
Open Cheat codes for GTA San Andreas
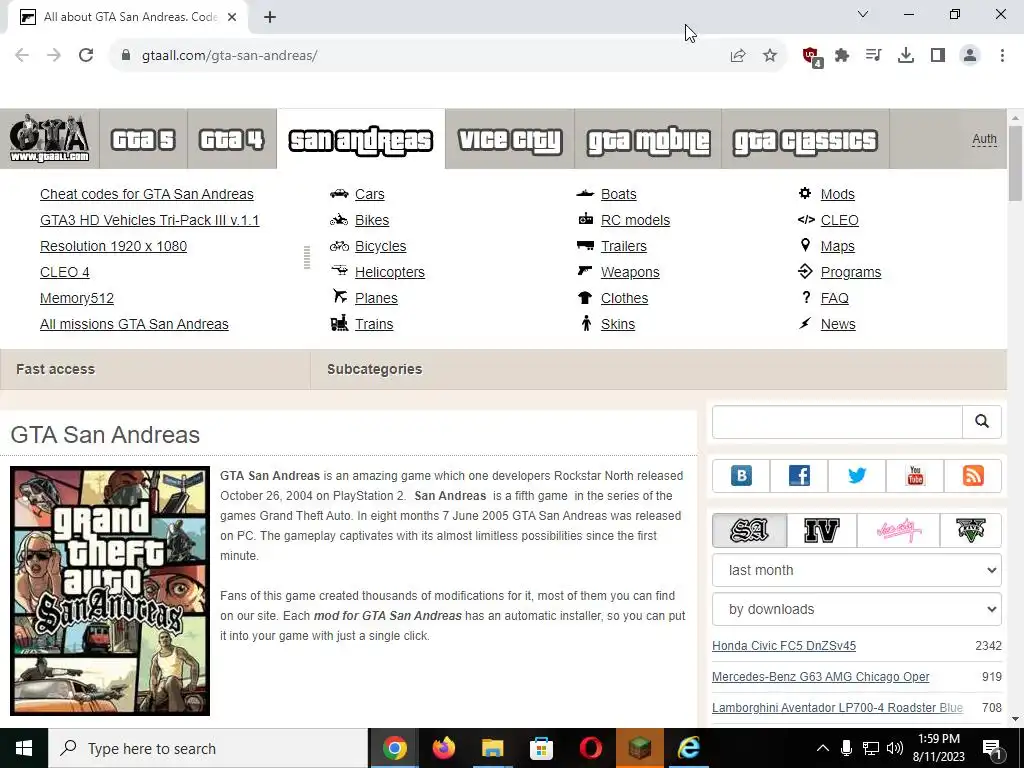(x=147, y=194)
